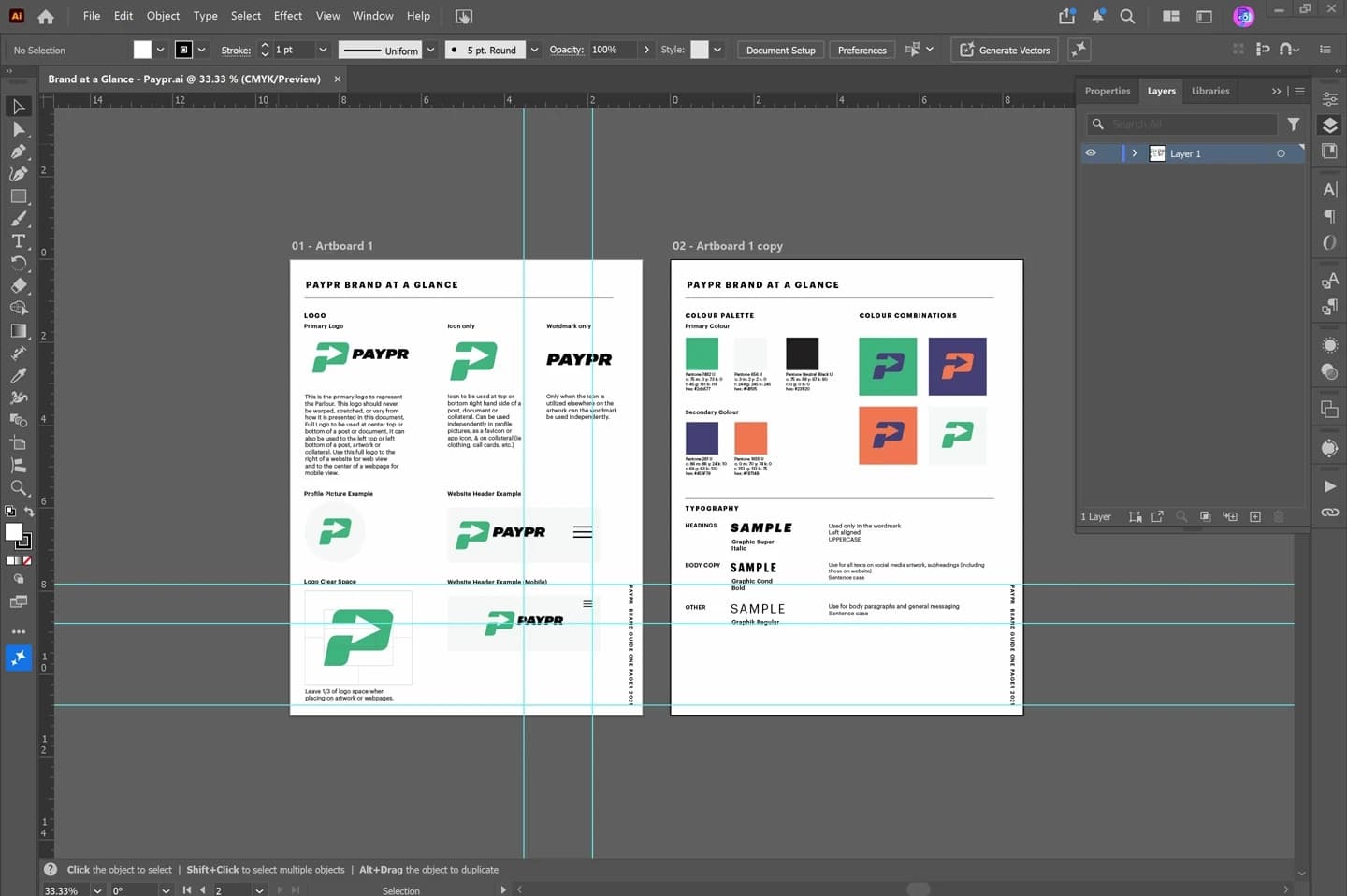Swap fill and stroke colors
Viewport: 1347px width, 896px height.
[x=29, y=512]
